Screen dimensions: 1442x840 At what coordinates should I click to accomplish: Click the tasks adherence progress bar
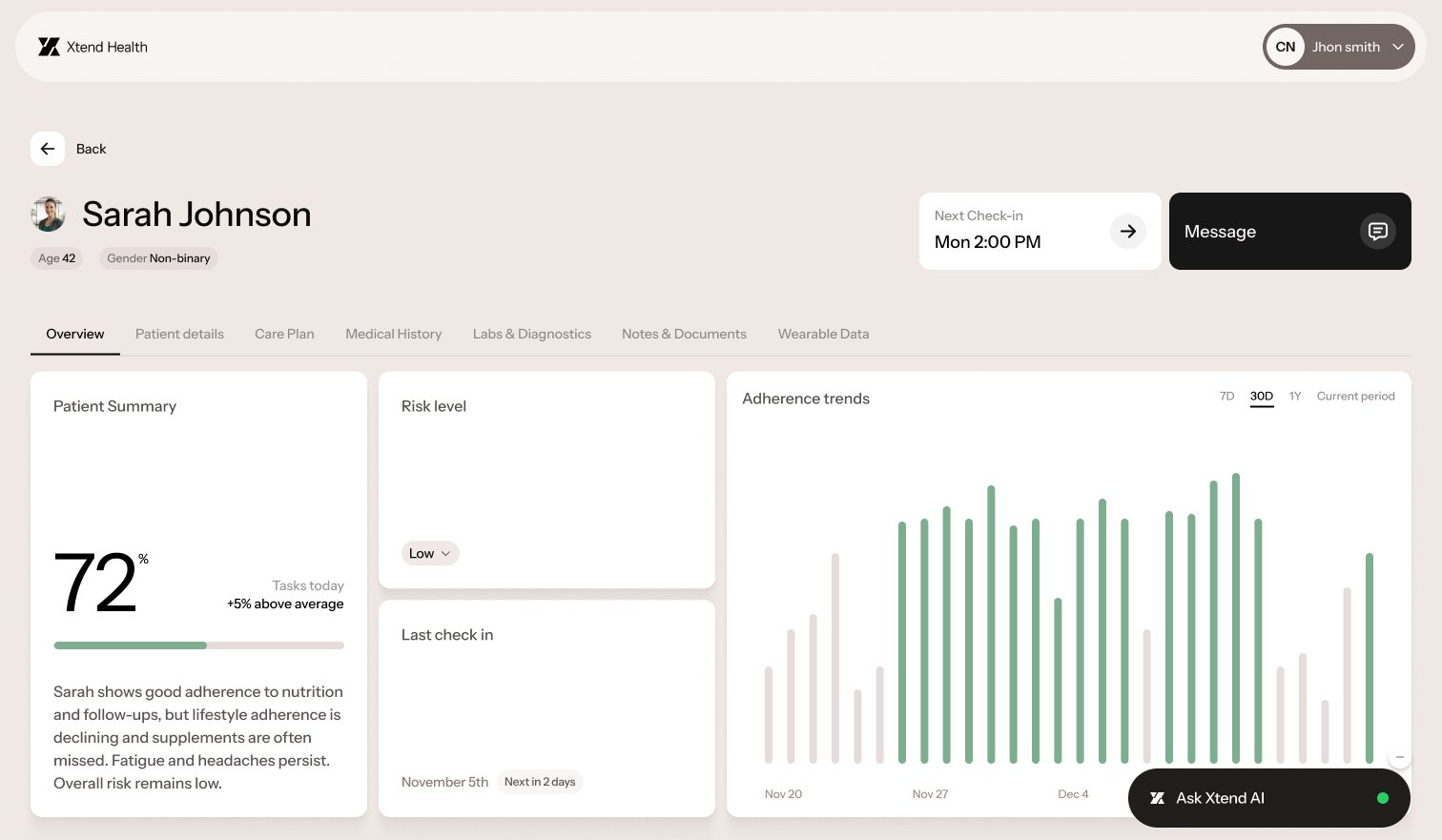198,645
